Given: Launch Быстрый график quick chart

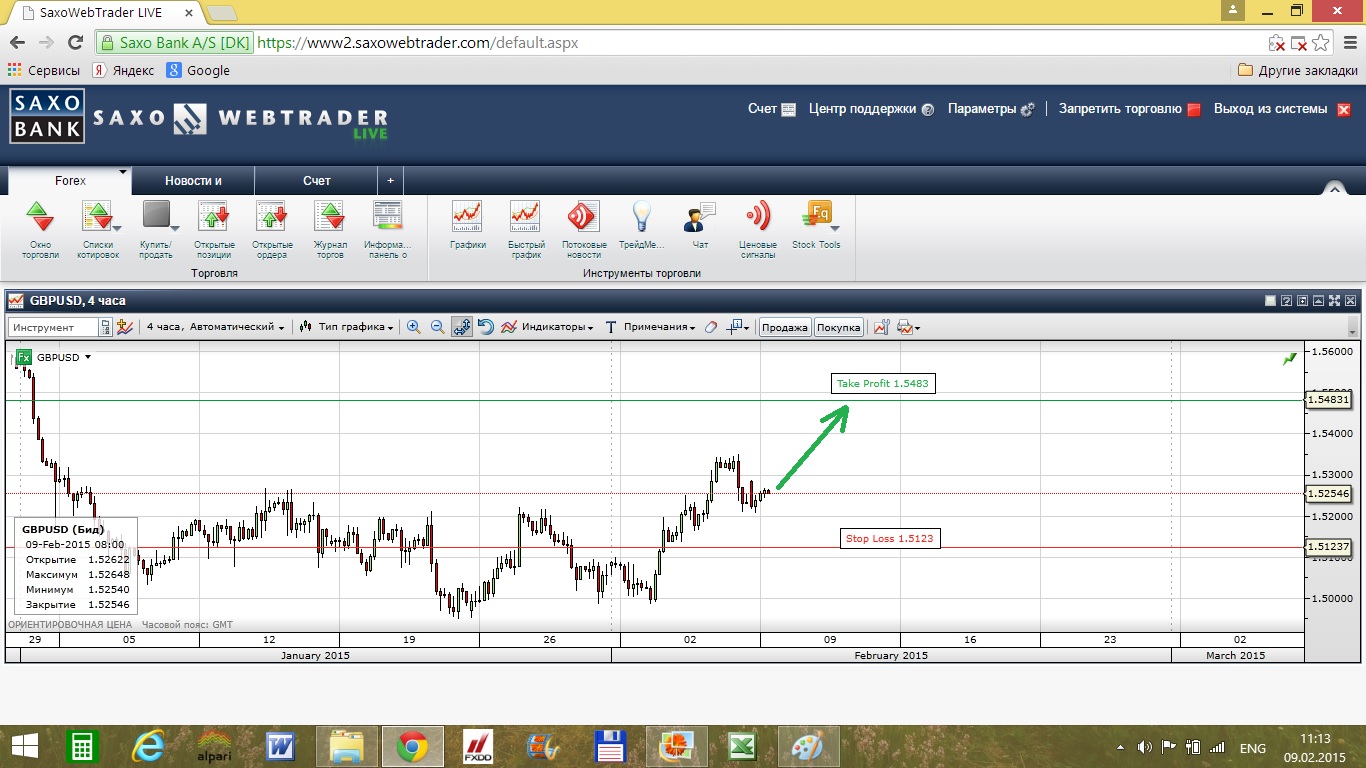Looking at the screenshot, I should pyautogui.click(x=525, y=229).
